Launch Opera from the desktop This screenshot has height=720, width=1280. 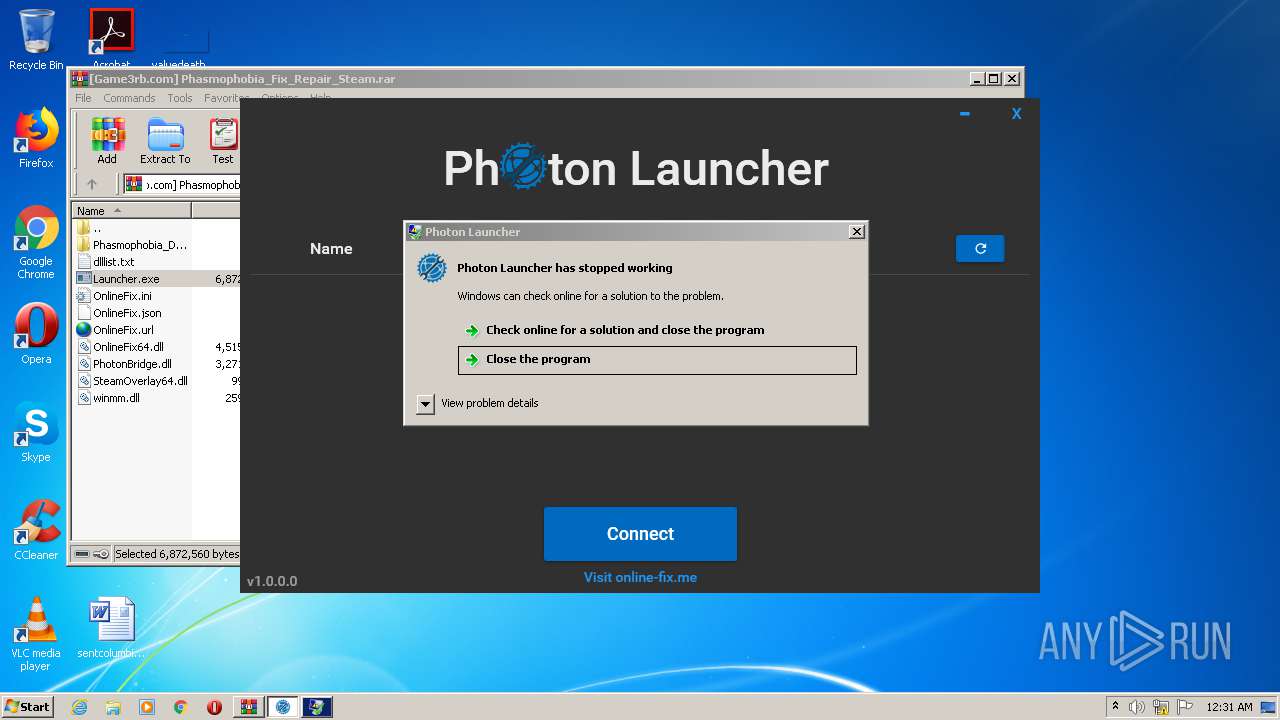36,334
